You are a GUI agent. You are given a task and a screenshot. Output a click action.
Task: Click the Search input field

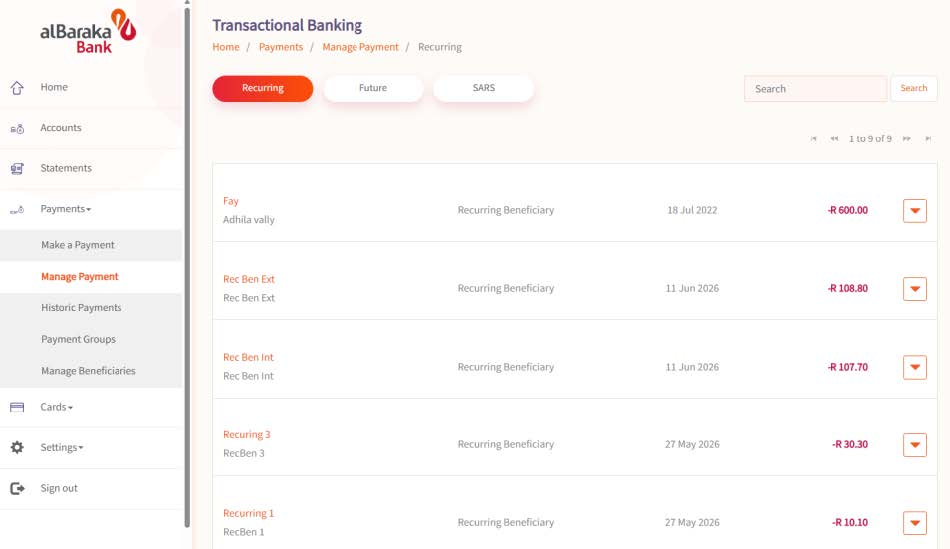pos(815,88)
